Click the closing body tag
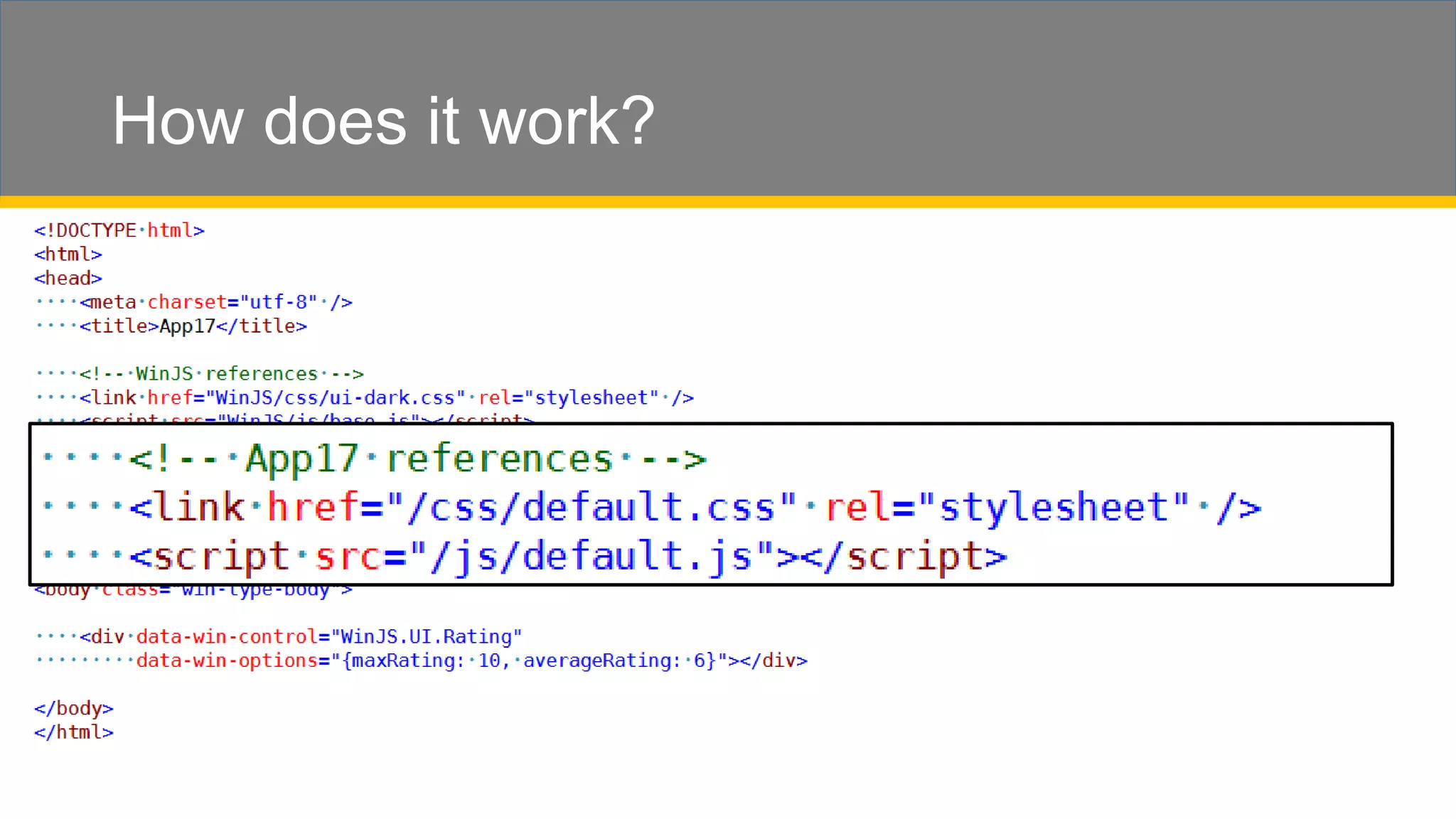This screenshot has width=1456, height=819. (74, 709)
